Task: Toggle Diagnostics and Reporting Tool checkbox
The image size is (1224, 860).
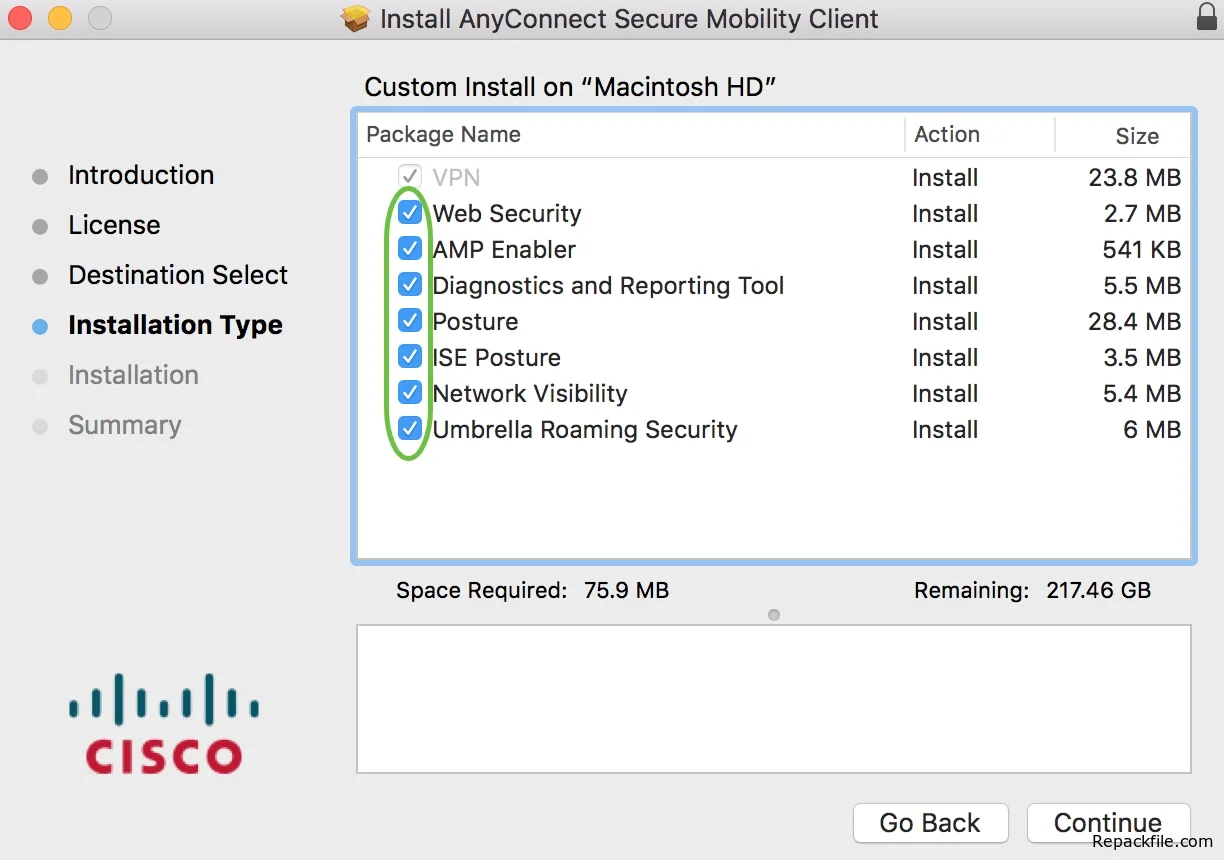Action: [x=410, y=285]
